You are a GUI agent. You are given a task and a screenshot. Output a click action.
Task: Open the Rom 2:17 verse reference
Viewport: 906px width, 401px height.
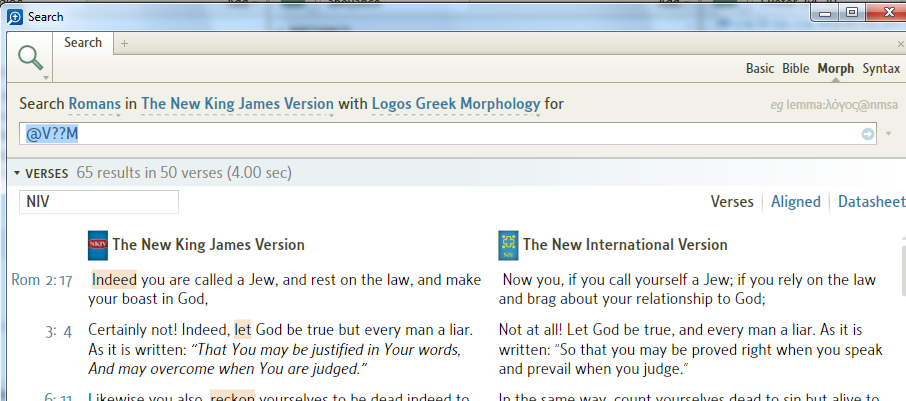(x=42, y=281)
